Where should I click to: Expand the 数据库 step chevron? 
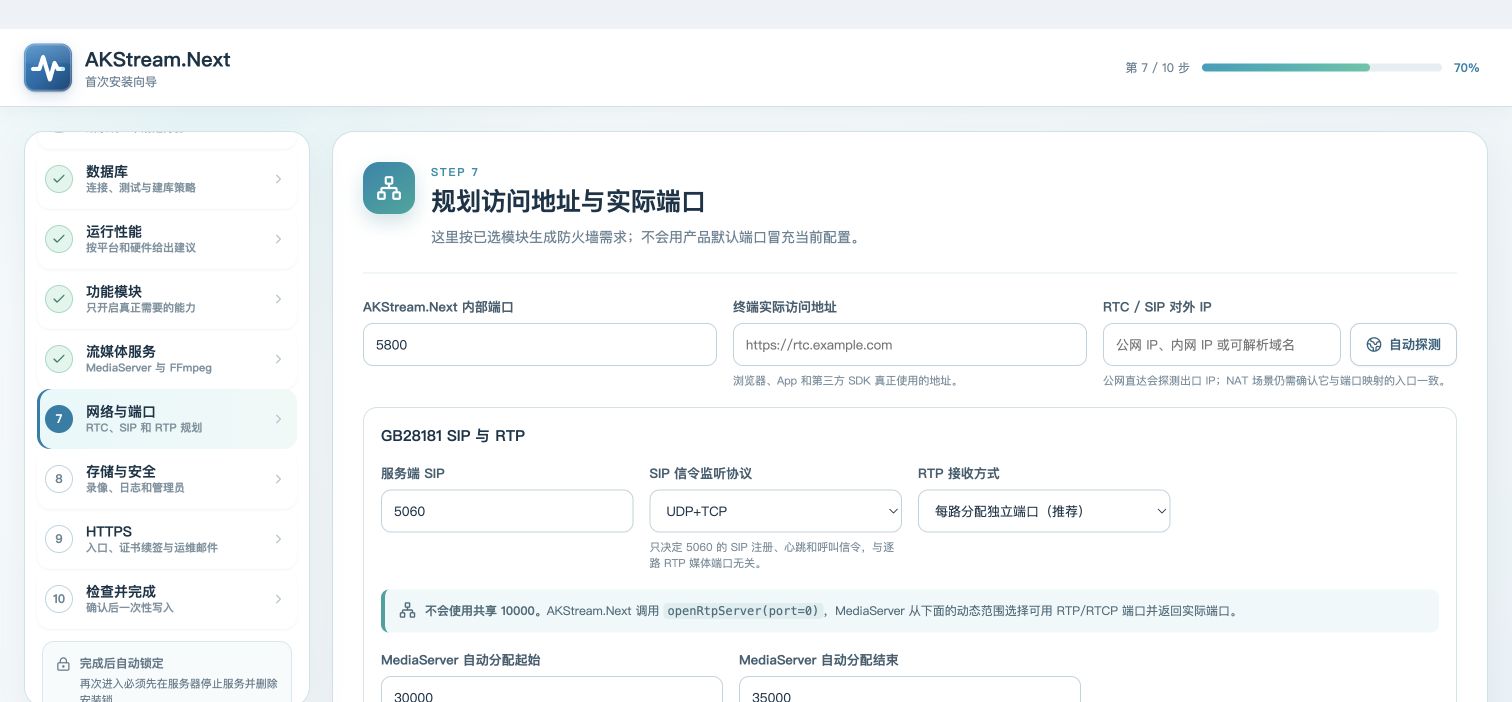(x=278, y=179)
